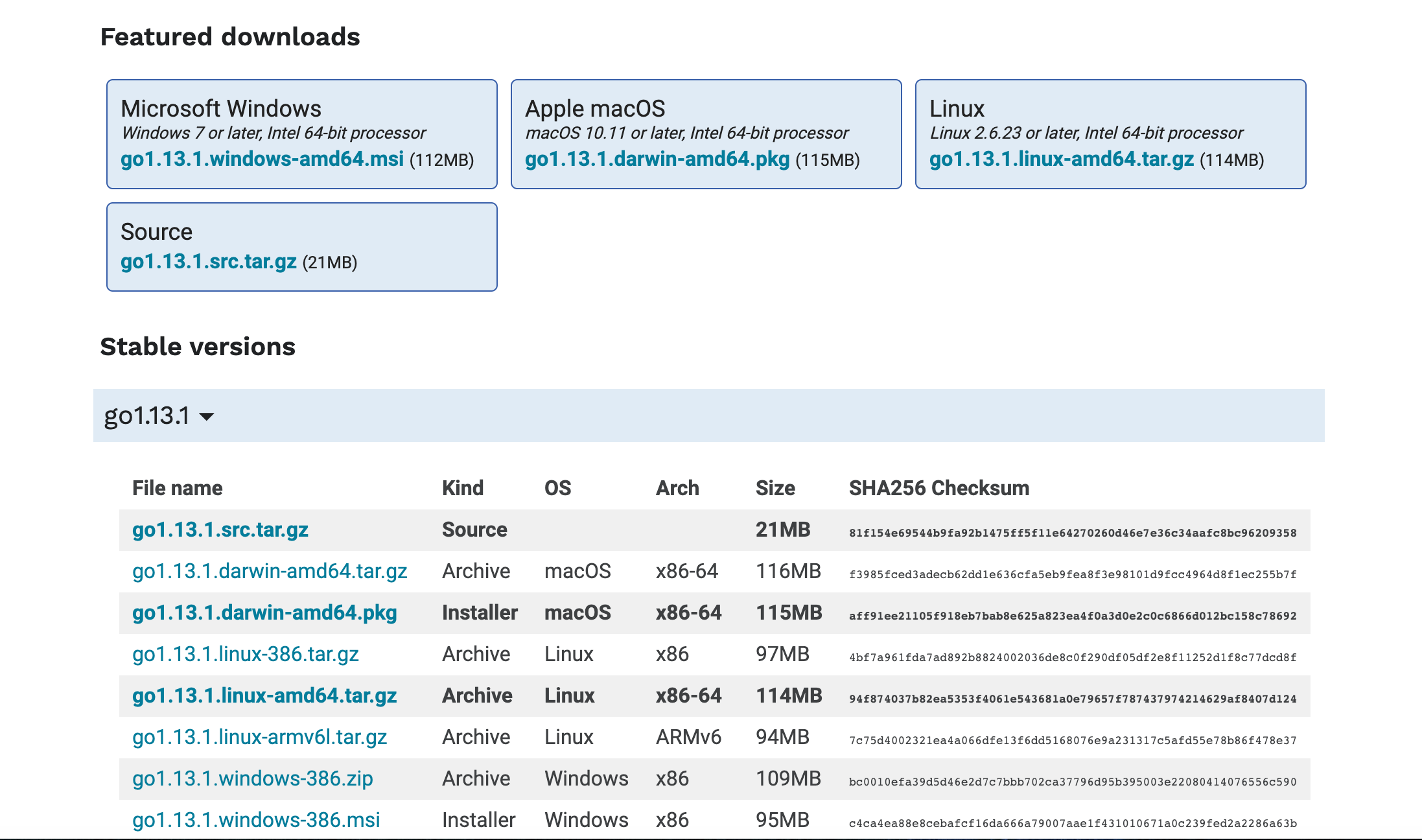Click go1.13.1.linux-amd64.tar.gz in the table
This screenshot has height=840, width=1422.
264,695
